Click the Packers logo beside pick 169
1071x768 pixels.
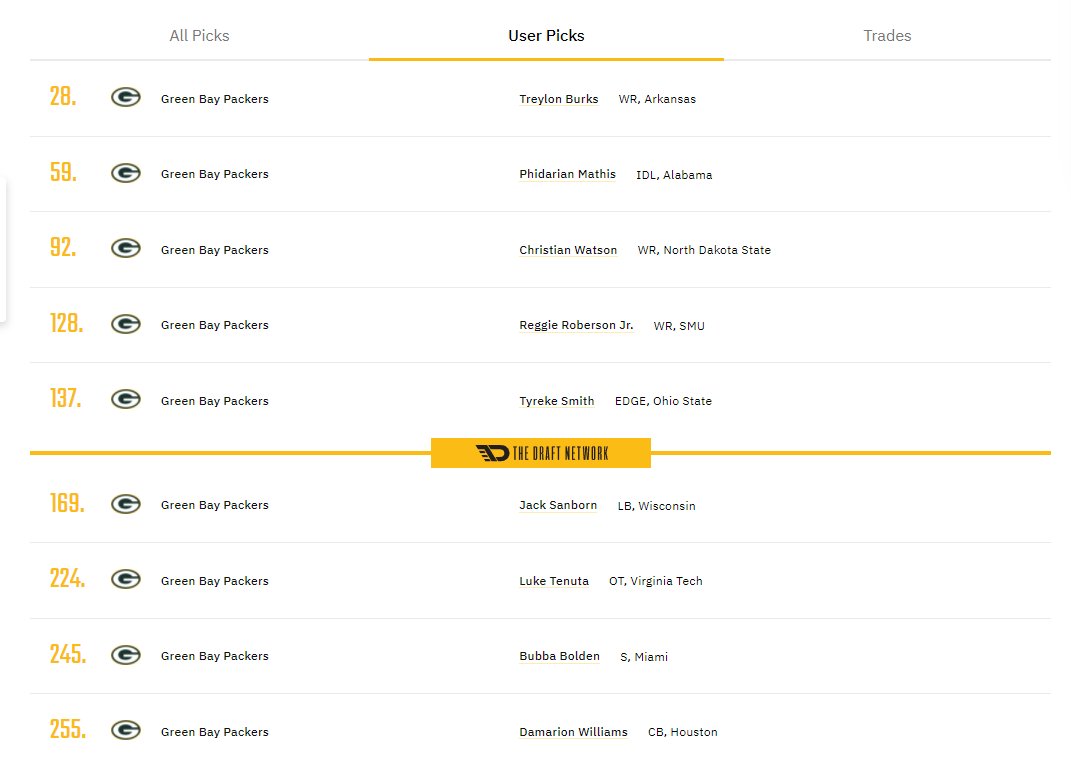126,504
